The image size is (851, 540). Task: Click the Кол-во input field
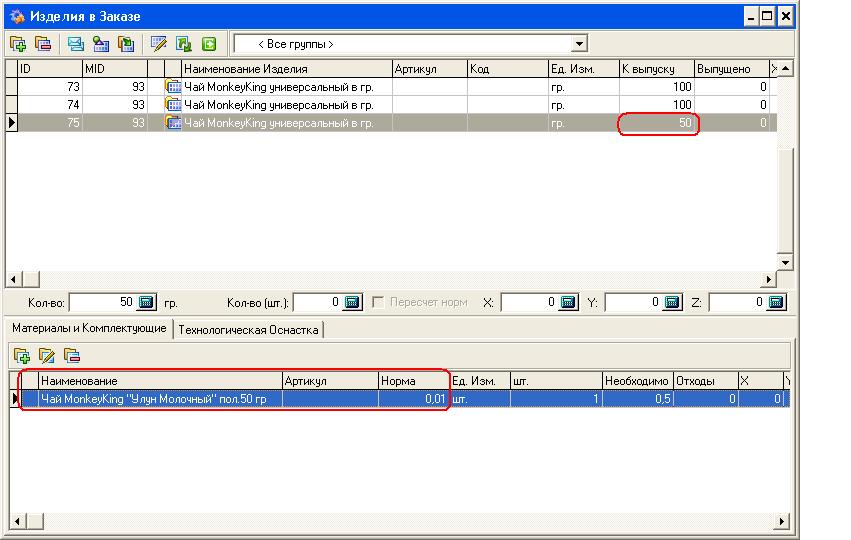100,302
